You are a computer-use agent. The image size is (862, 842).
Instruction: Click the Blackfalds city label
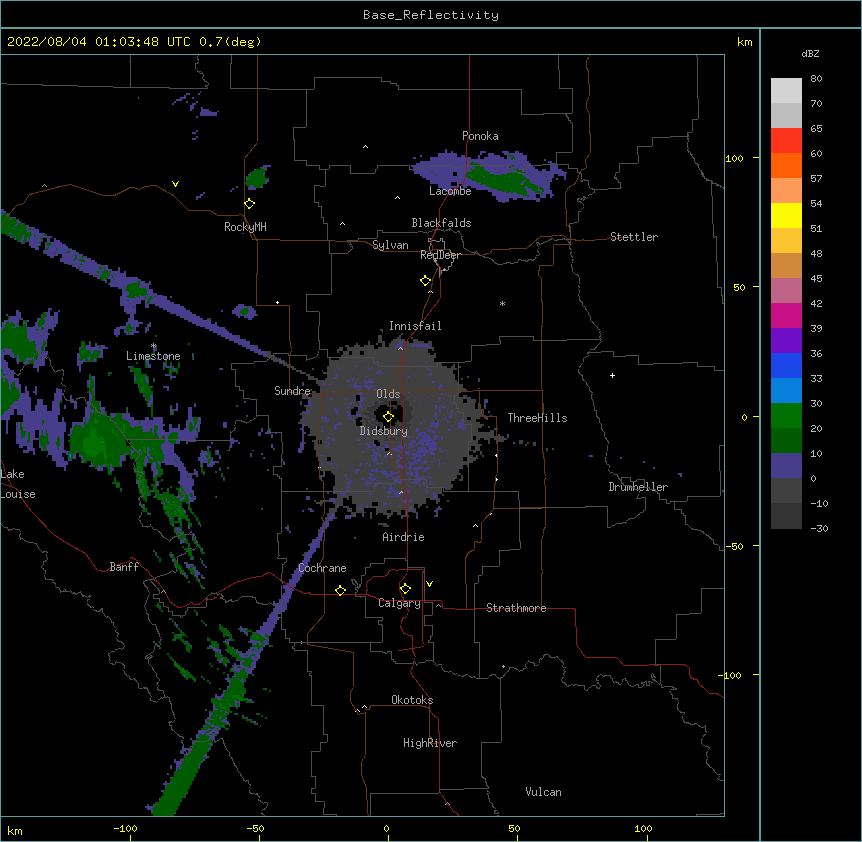pos(441,223)
